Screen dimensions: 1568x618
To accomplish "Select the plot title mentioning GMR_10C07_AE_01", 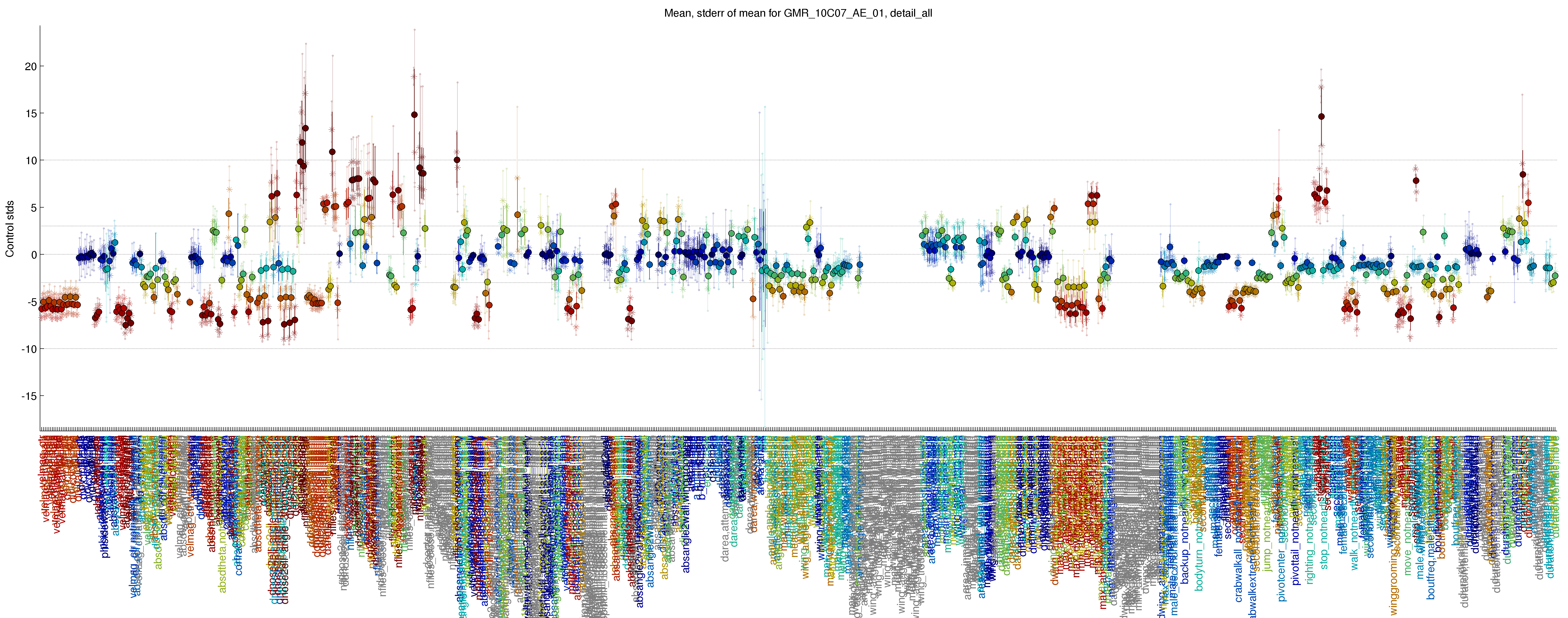I will (x=798, y=13).
